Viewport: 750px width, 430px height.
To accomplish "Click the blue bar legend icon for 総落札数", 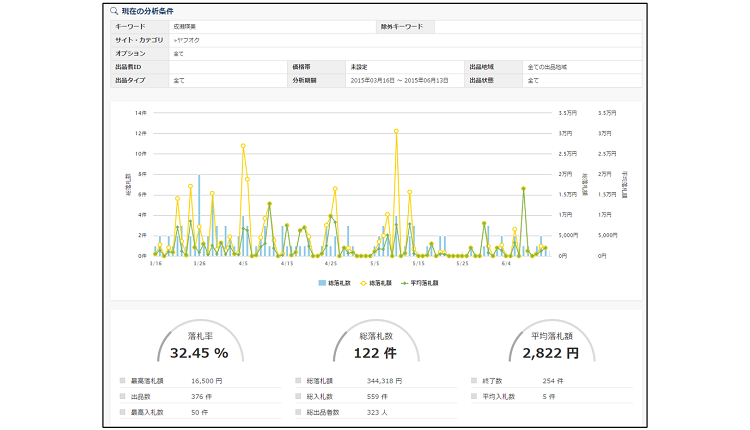I will pyautogui.click(x=321, y=283).
